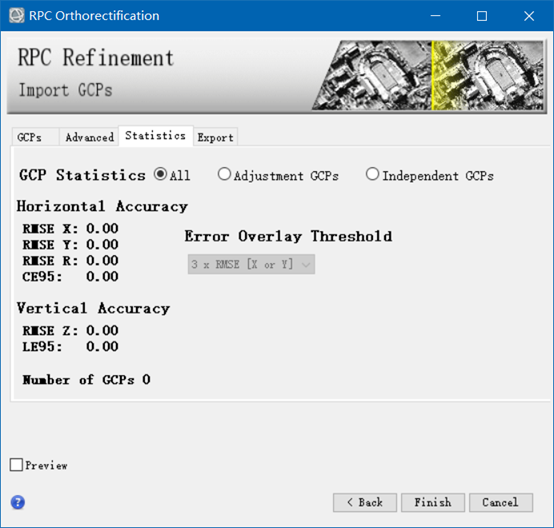Enable the Preview checkbox
The image size is (554, 528).
pos(16,465)
